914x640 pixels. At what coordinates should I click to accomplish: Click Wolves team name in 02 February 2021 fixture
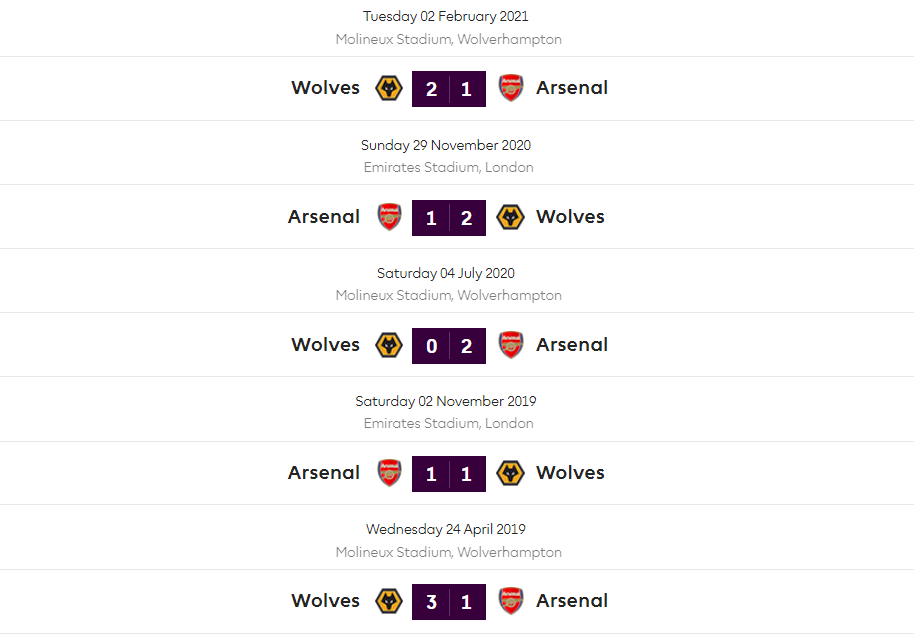pos(325,88)
